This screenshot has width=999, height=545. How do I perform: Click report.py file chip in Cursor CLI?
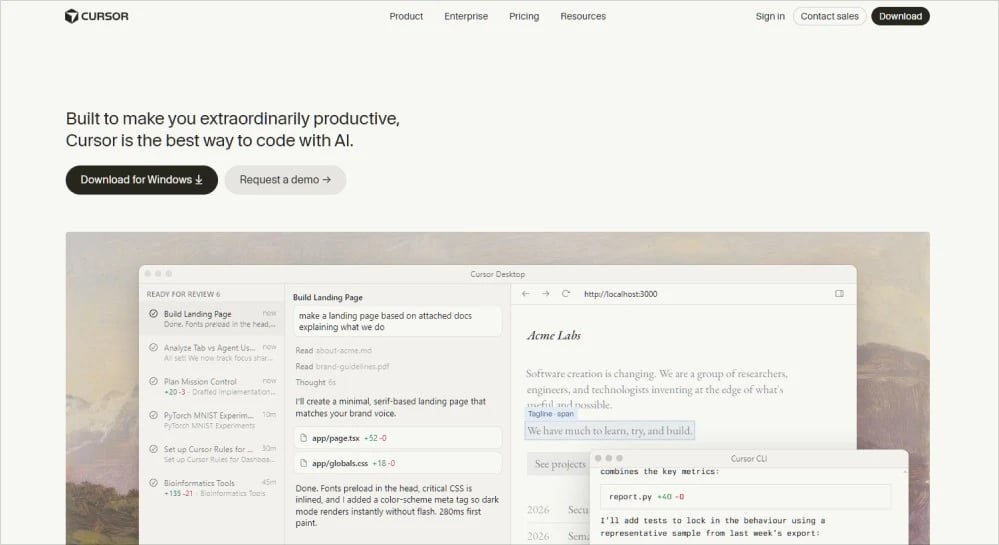745,497
